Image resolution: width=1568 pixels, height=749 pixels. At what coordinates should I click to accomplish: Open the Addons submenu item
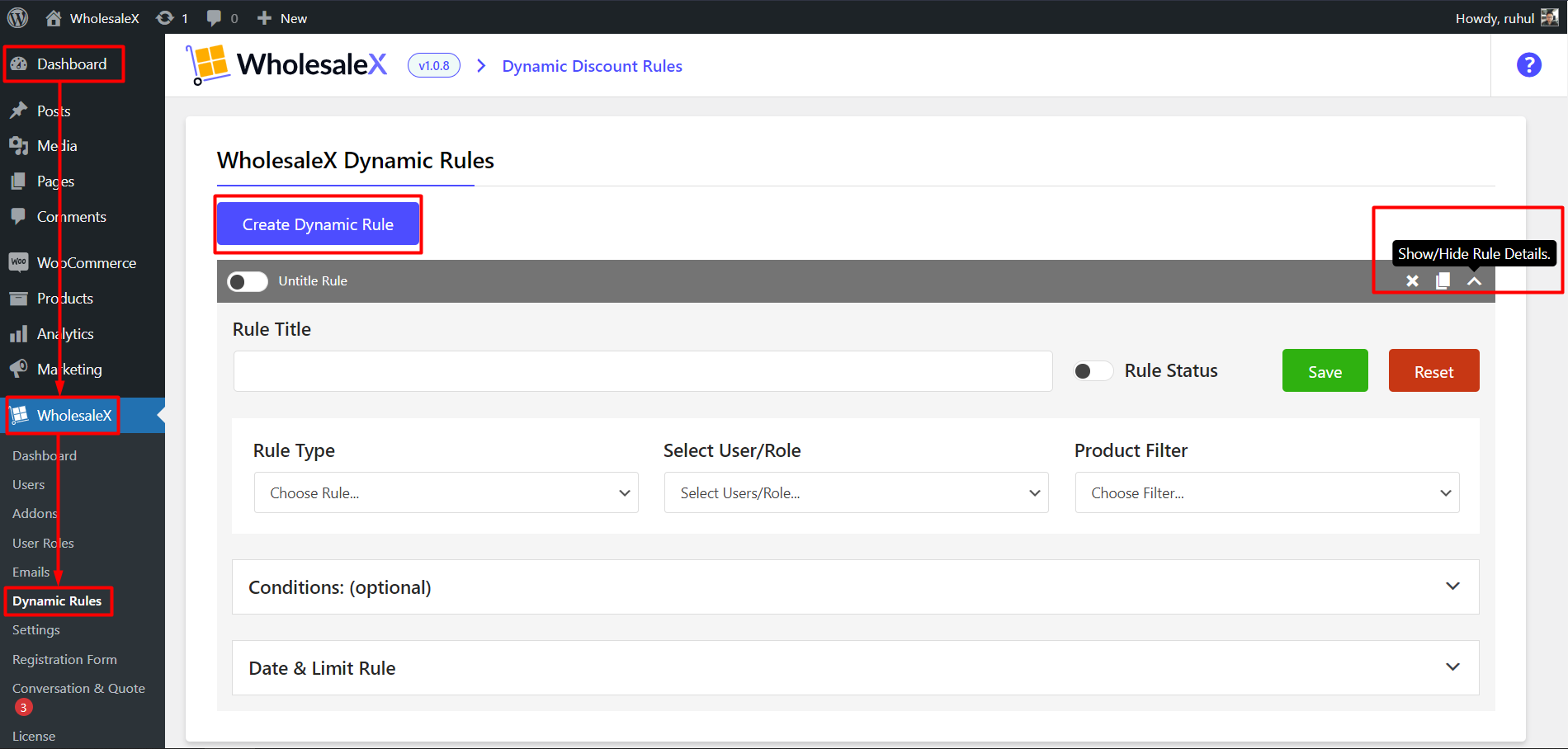tap(35, 514)
